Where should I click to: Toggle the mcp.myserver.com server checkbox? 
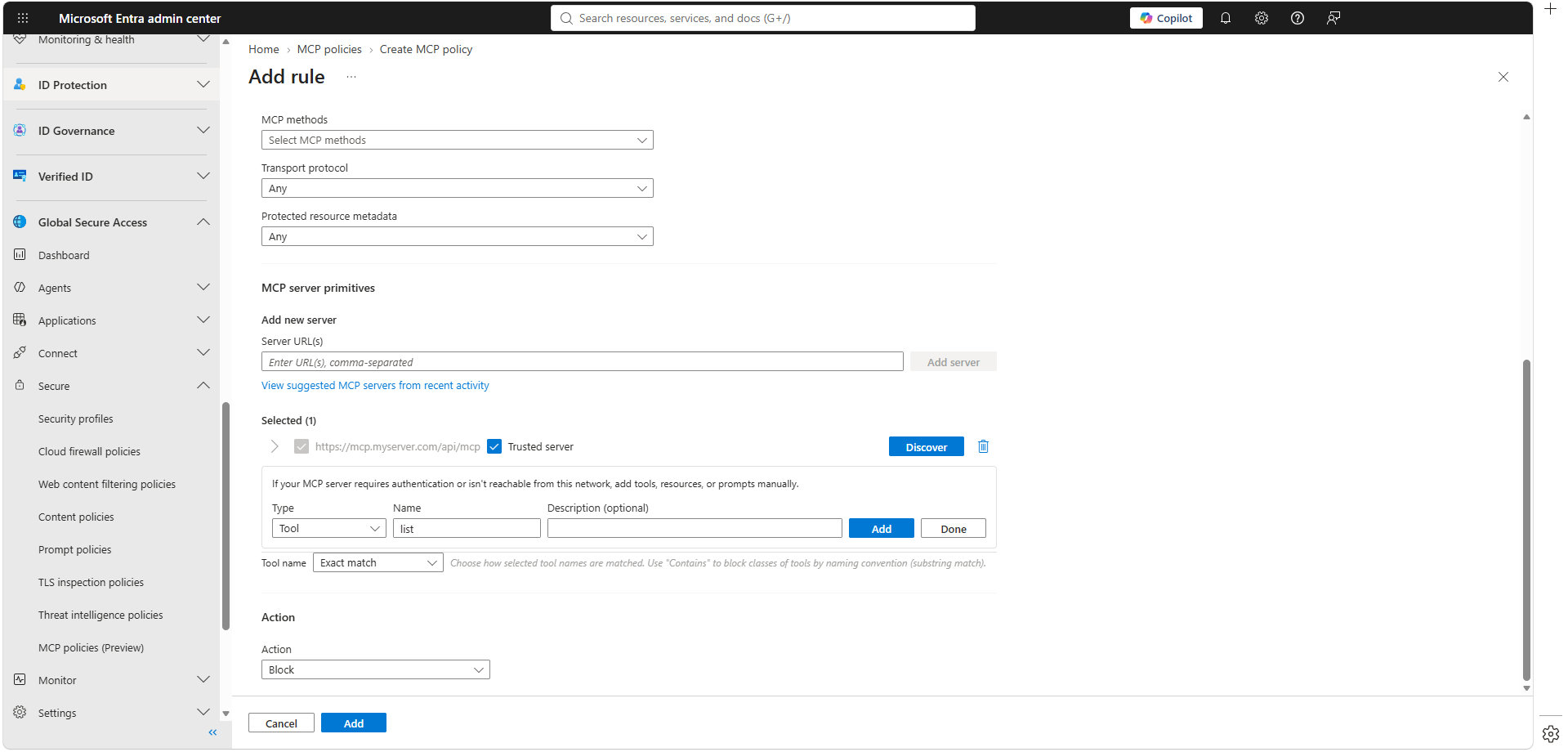[x=302, y=446]
